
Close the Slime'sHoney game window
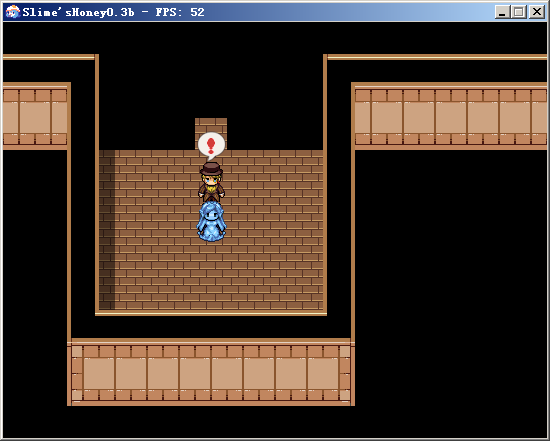tap(536, 12)
